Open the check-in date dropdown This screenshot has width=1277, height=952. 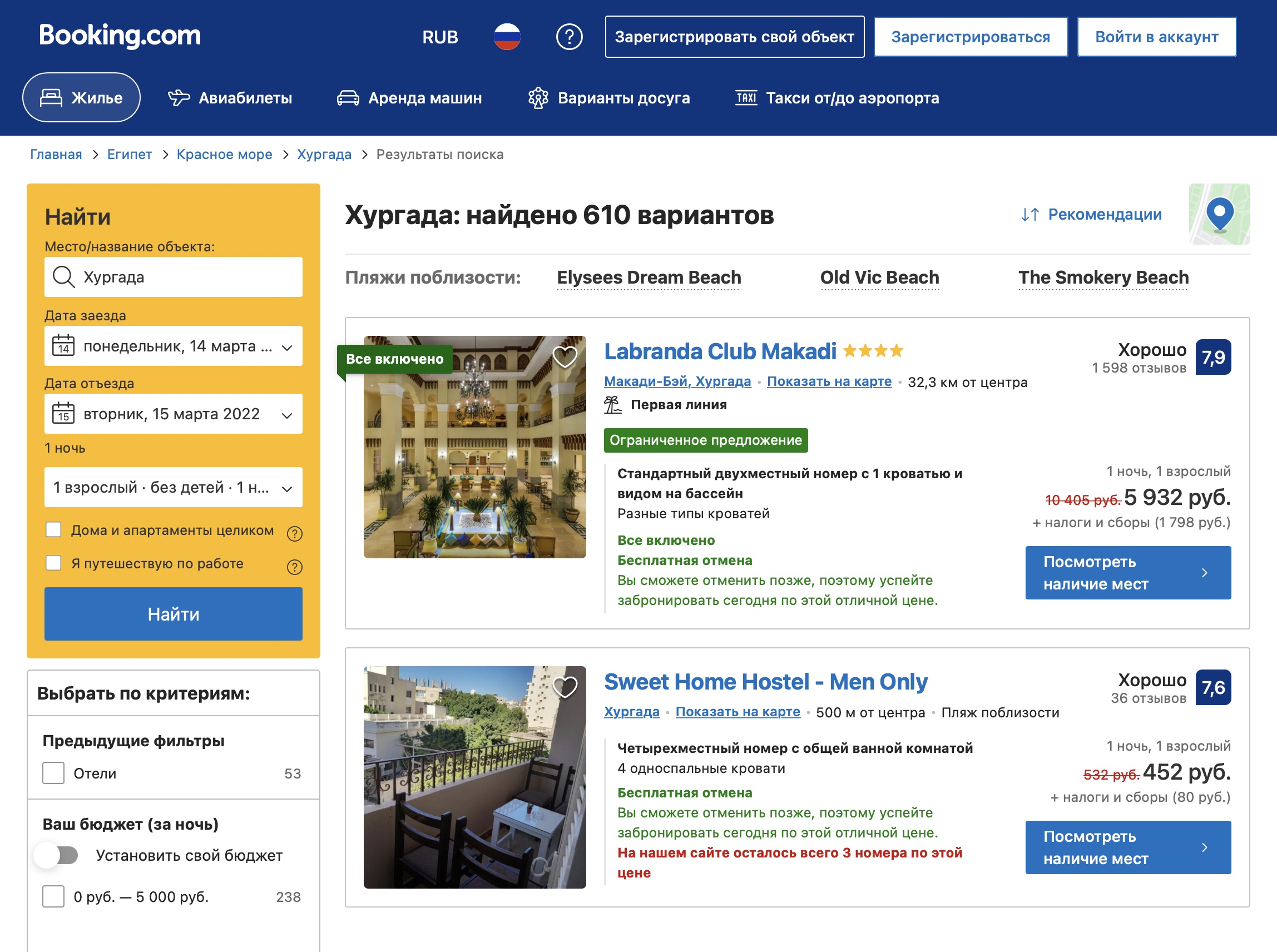173,346
